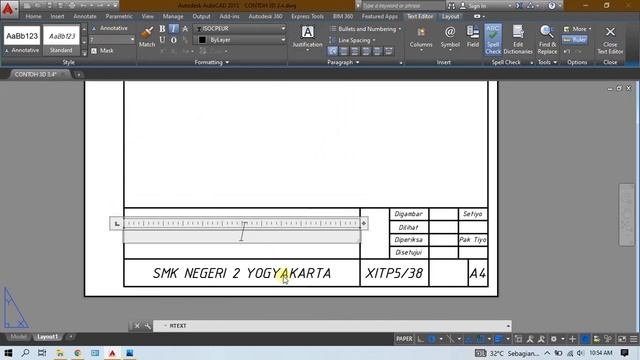The height and width of the screenshot is (360, 640).
Task: Open status bar customization menu icon
Action: 633,339
